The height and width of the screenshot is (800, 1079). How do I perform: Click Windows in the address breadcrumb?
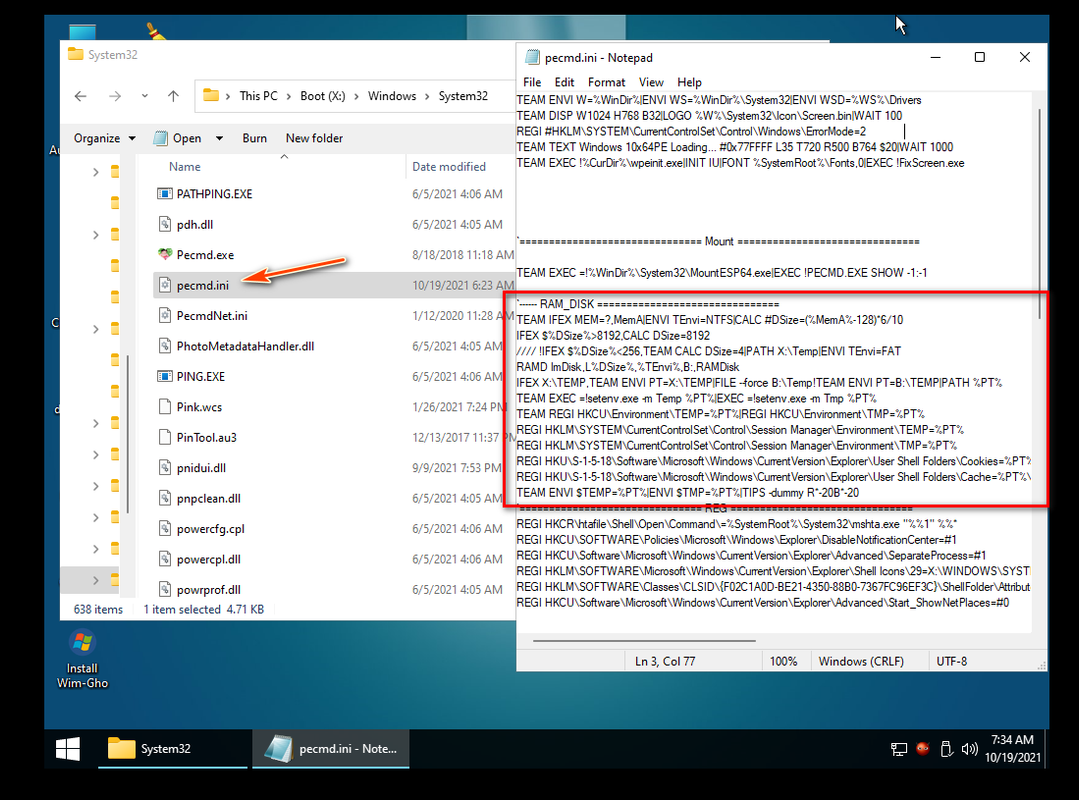(392, 96)
